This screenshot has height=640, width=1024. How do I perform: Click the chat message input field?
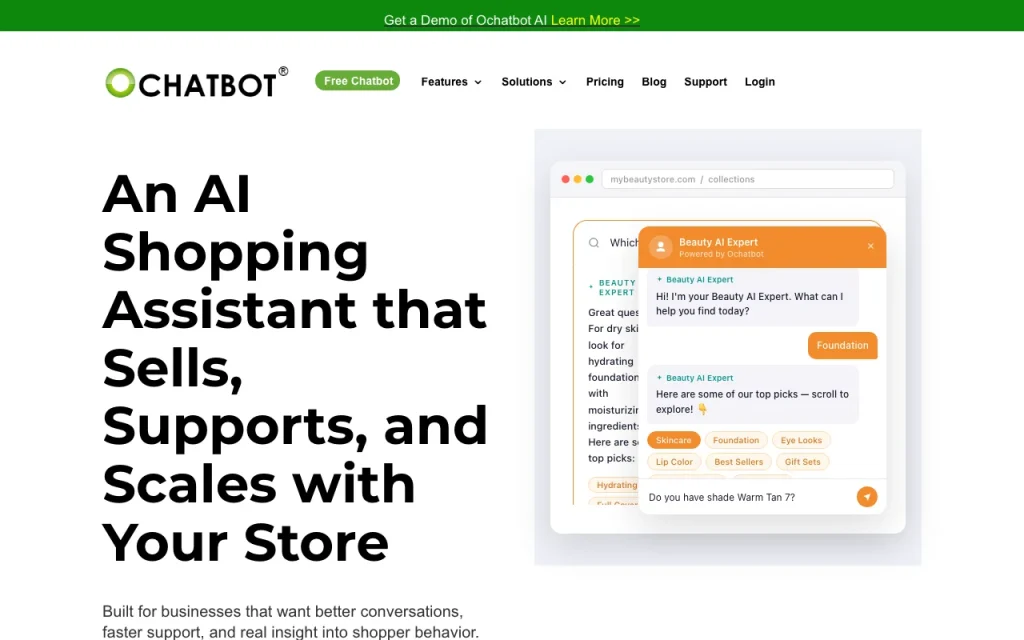click(x=748, y=497)
